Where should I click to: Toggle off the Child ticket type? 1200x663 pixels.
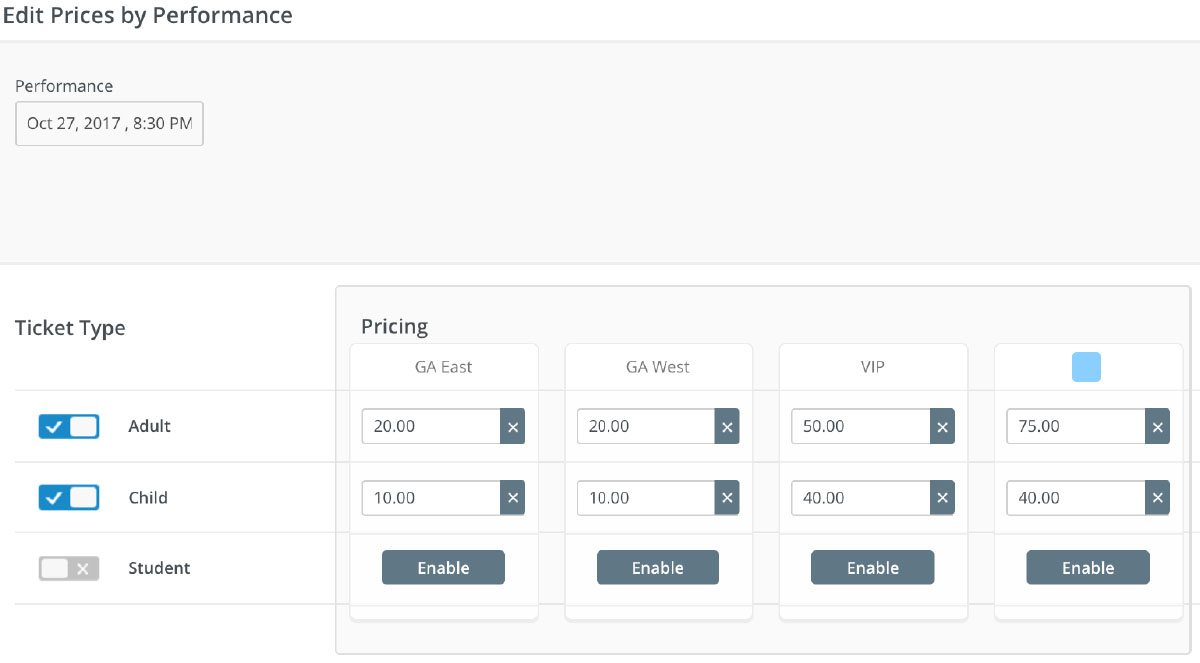[69, 497]
